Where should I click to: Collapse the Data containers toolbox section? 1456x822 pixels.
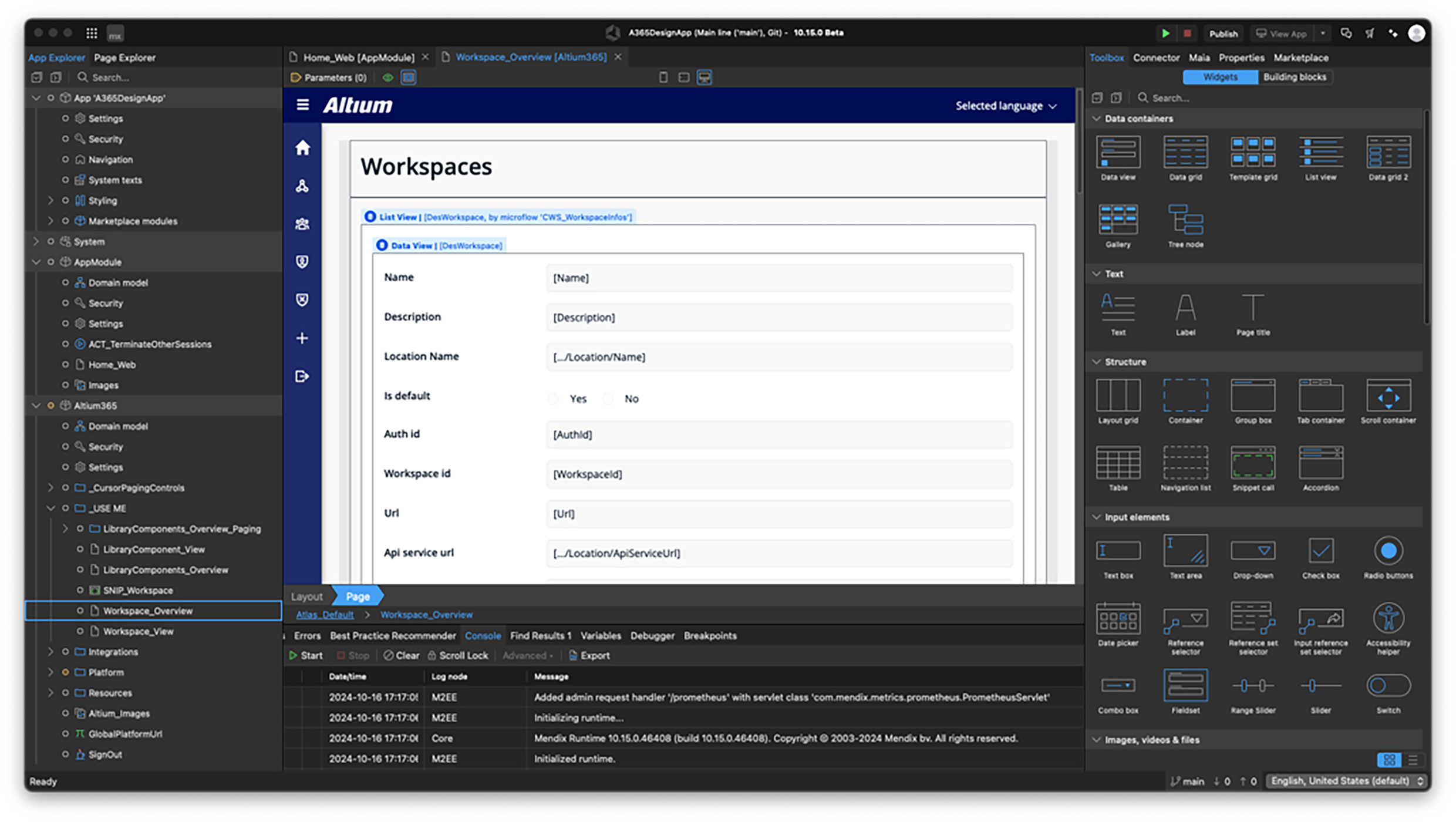pyautogui.click(x=1096, y=119)
